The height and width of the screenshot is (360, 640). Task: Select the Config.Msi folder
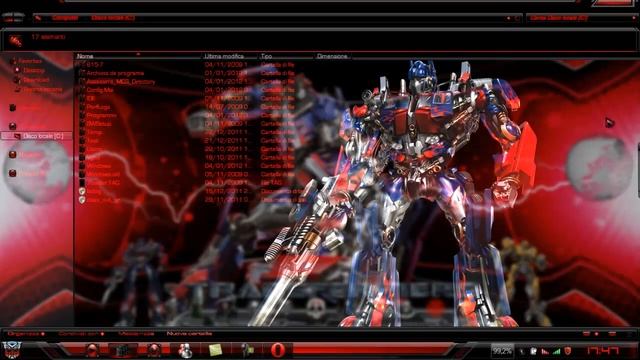(100, 90)
